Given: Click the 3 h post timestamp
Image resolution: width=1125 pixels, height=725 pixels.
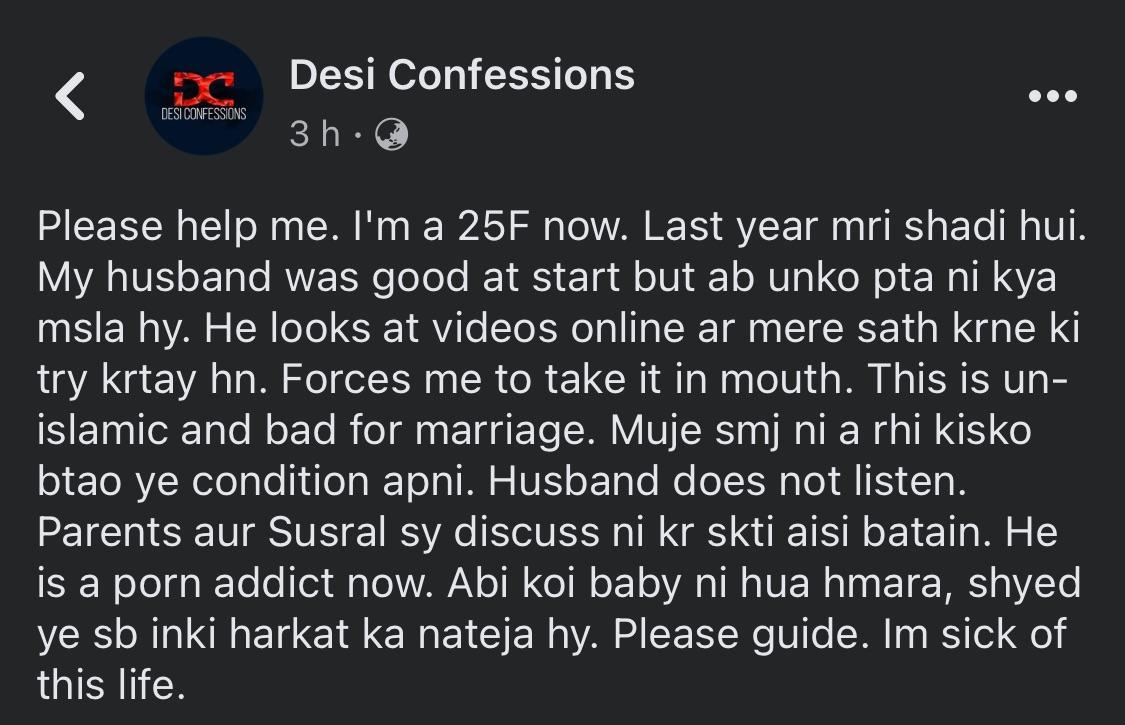Looking at the screenshot, I should tap(315, 134).
